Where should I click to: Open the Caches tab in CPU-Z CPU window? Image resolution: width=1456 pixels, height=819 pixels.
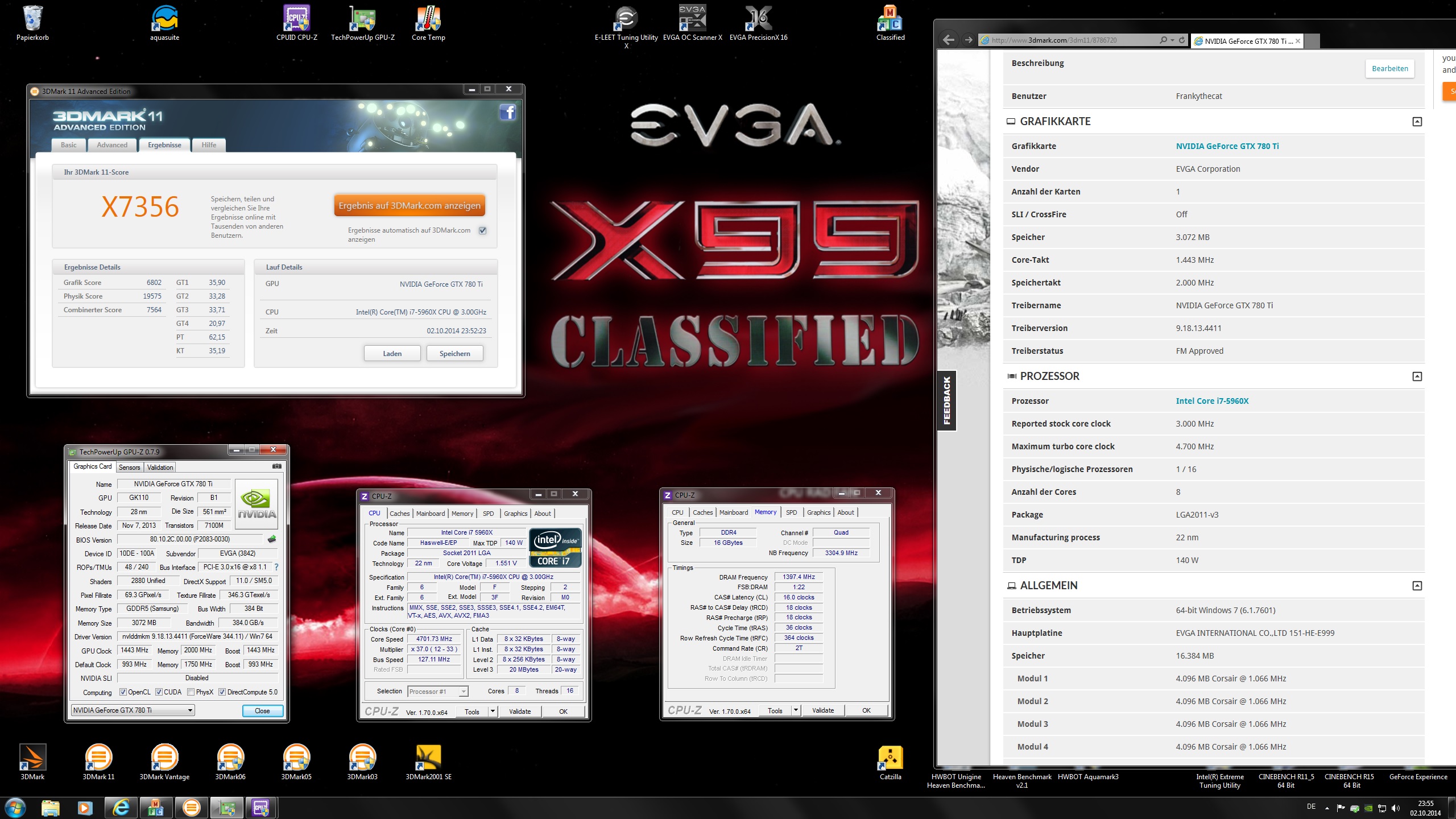399,513
